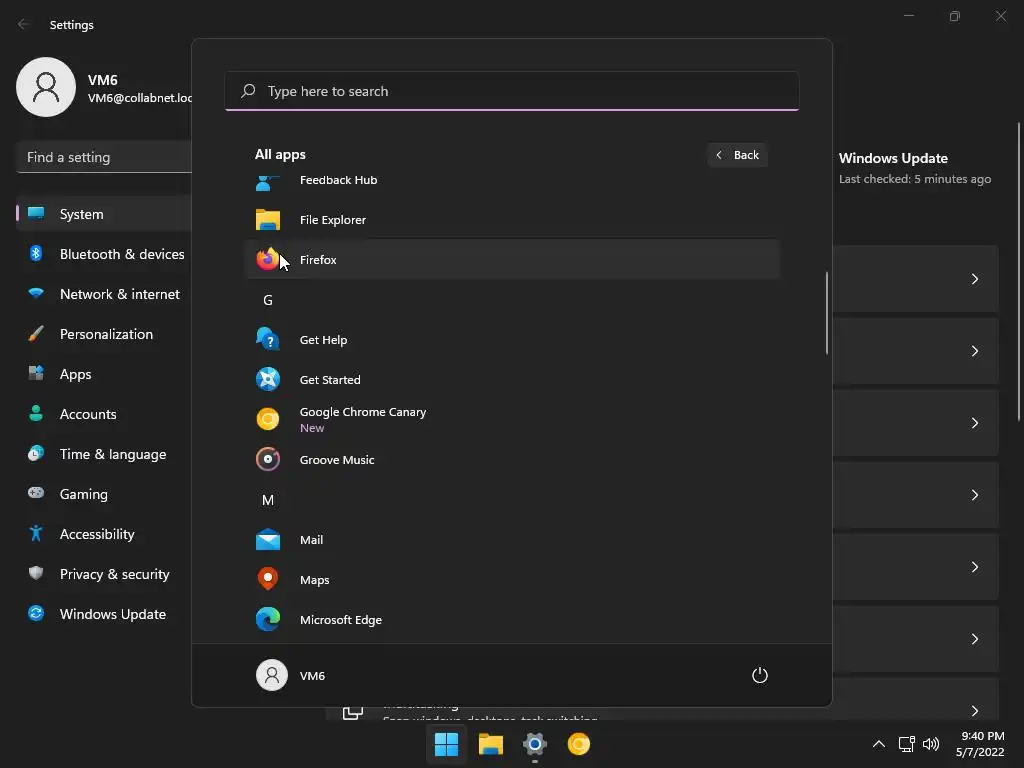Click the Settings window scrollbar
Screen dimensions: 1024x768
click(x=1019, y=272)
